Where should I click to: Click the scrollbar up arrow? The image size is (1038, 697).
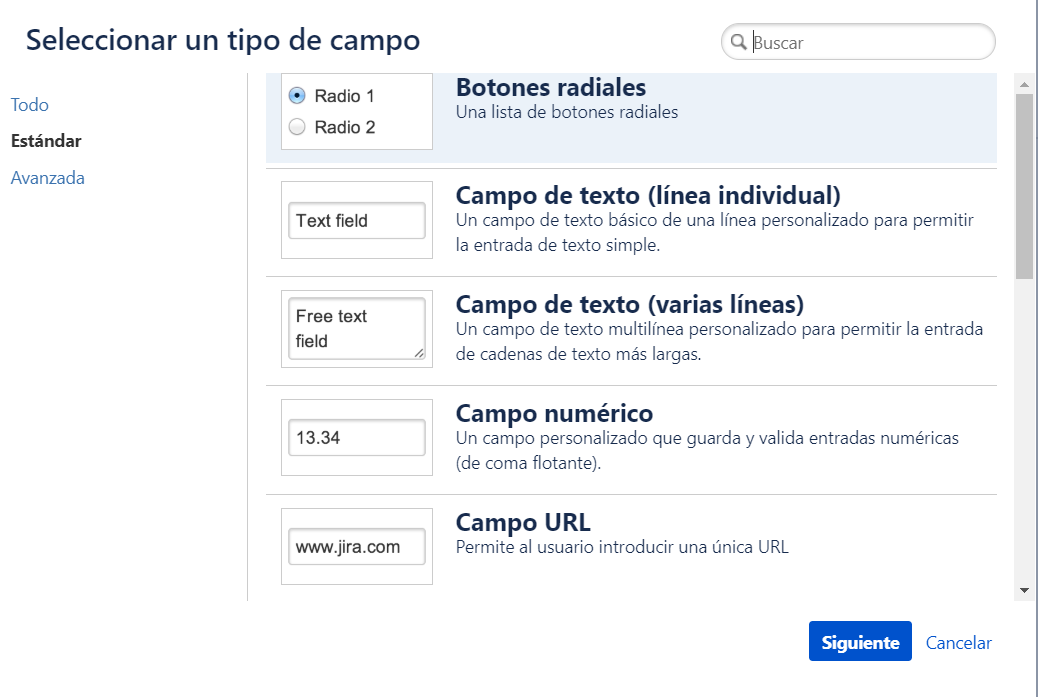click(x=1024, y=82)
